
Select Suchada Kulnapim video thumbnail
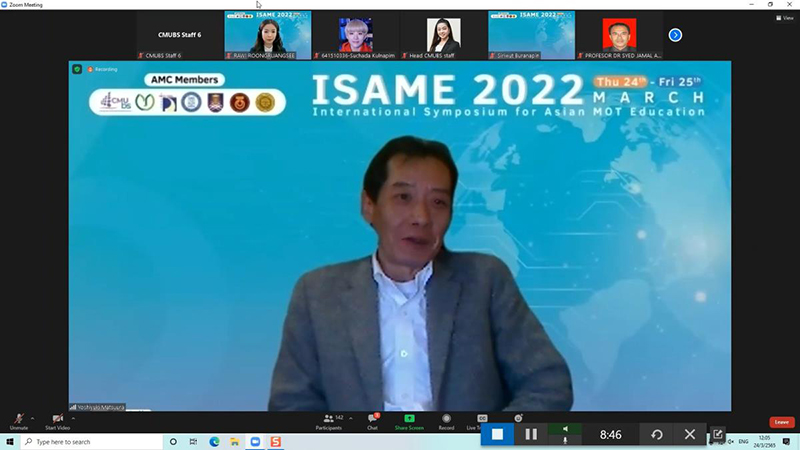point(356,35)
